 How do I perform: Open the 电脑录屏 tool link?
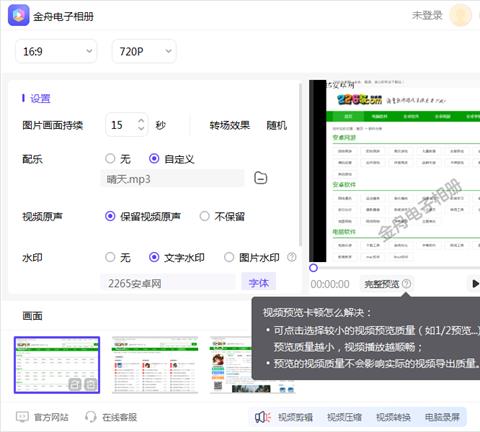pos(442,417)
